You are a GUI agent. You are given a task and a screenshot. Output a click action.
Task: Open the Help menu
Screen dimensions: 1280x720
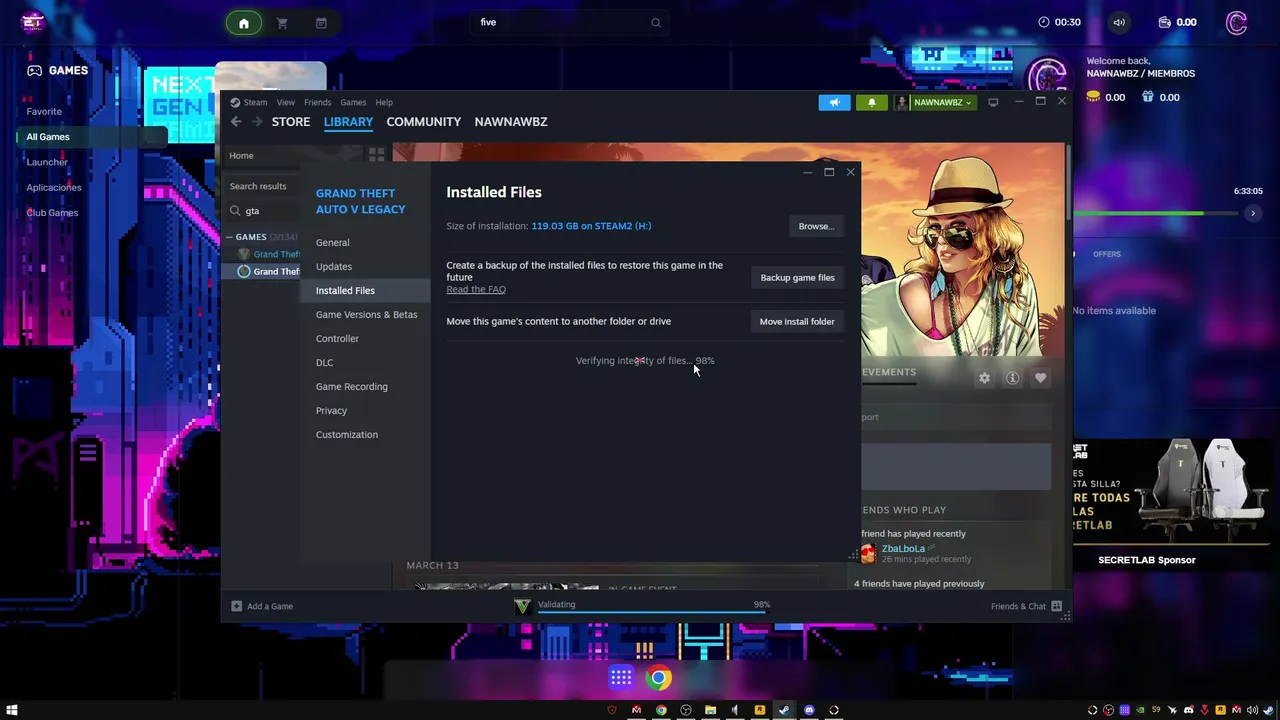coord(384,102)
